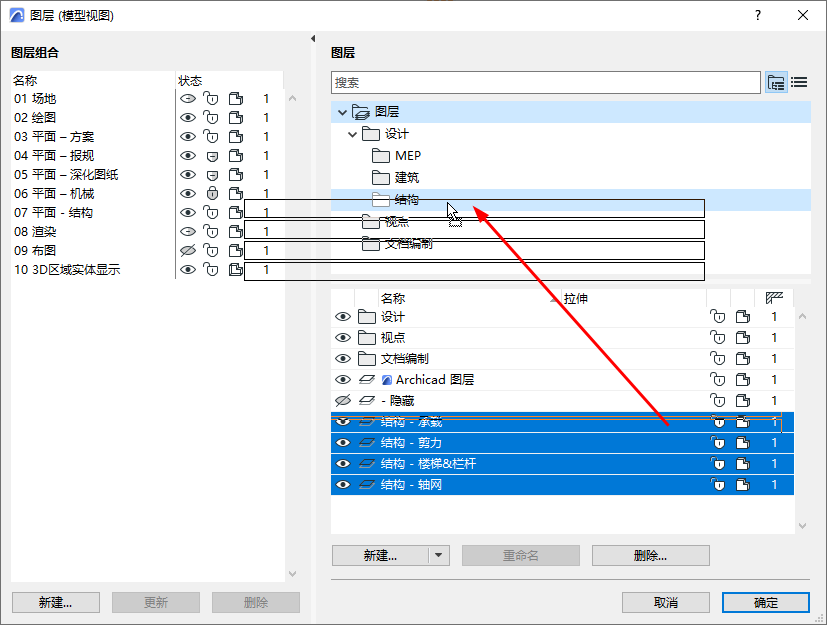This screenshot has height=625, width=827.
Task: Collapse the 设计 folder in tree
Action: coord(352,134)
